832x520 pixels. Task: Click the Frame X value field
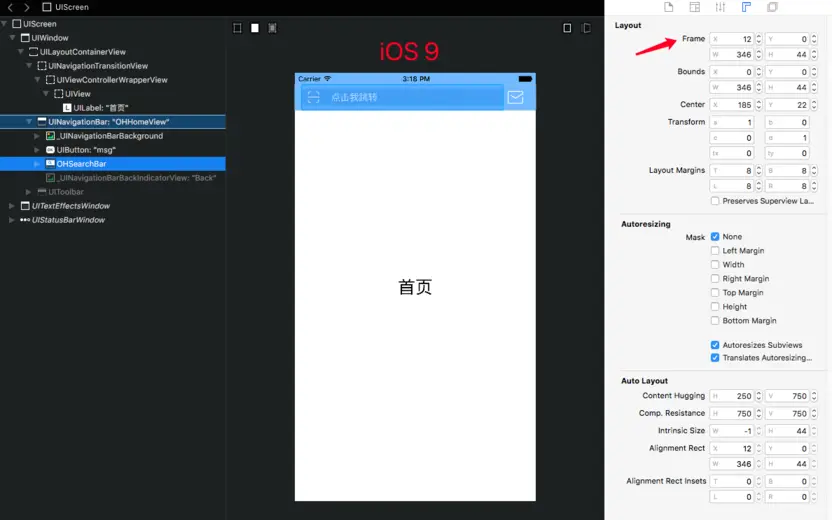click(732, 39)
